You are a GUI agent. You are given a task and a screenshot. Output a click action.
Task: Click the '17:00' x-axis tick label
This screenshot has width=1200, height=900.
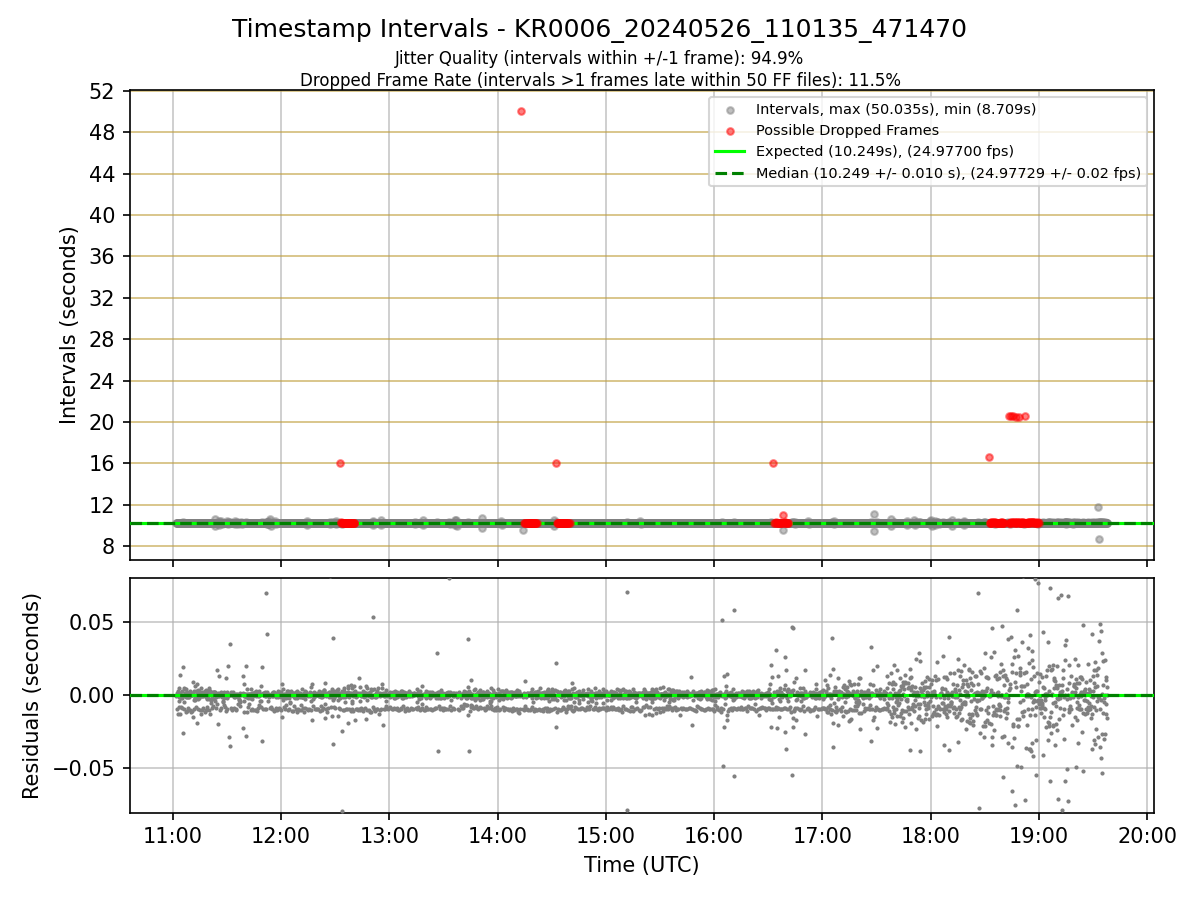point(822,836)
